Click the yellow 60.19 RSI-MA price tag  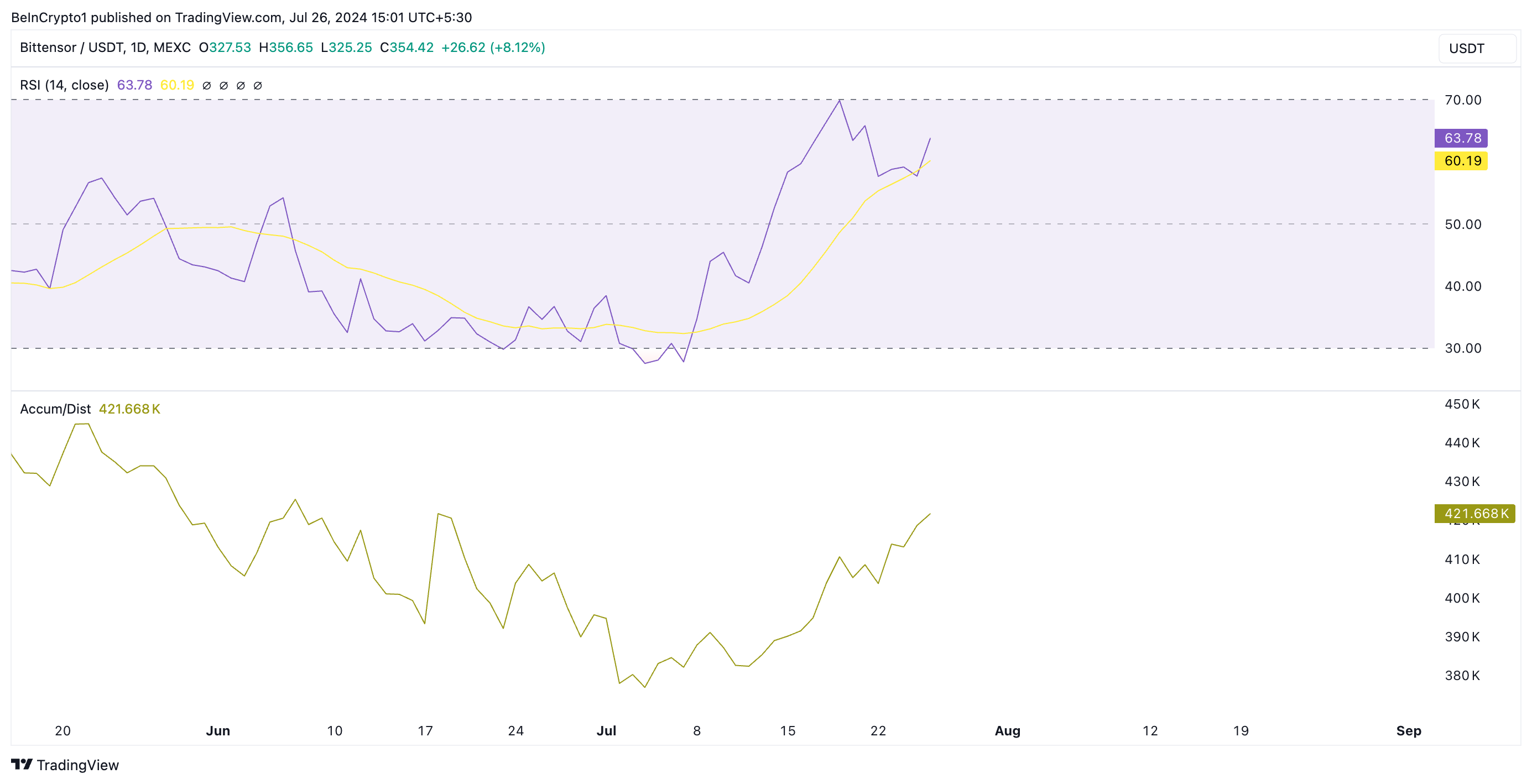click(x=1461, y=160)
